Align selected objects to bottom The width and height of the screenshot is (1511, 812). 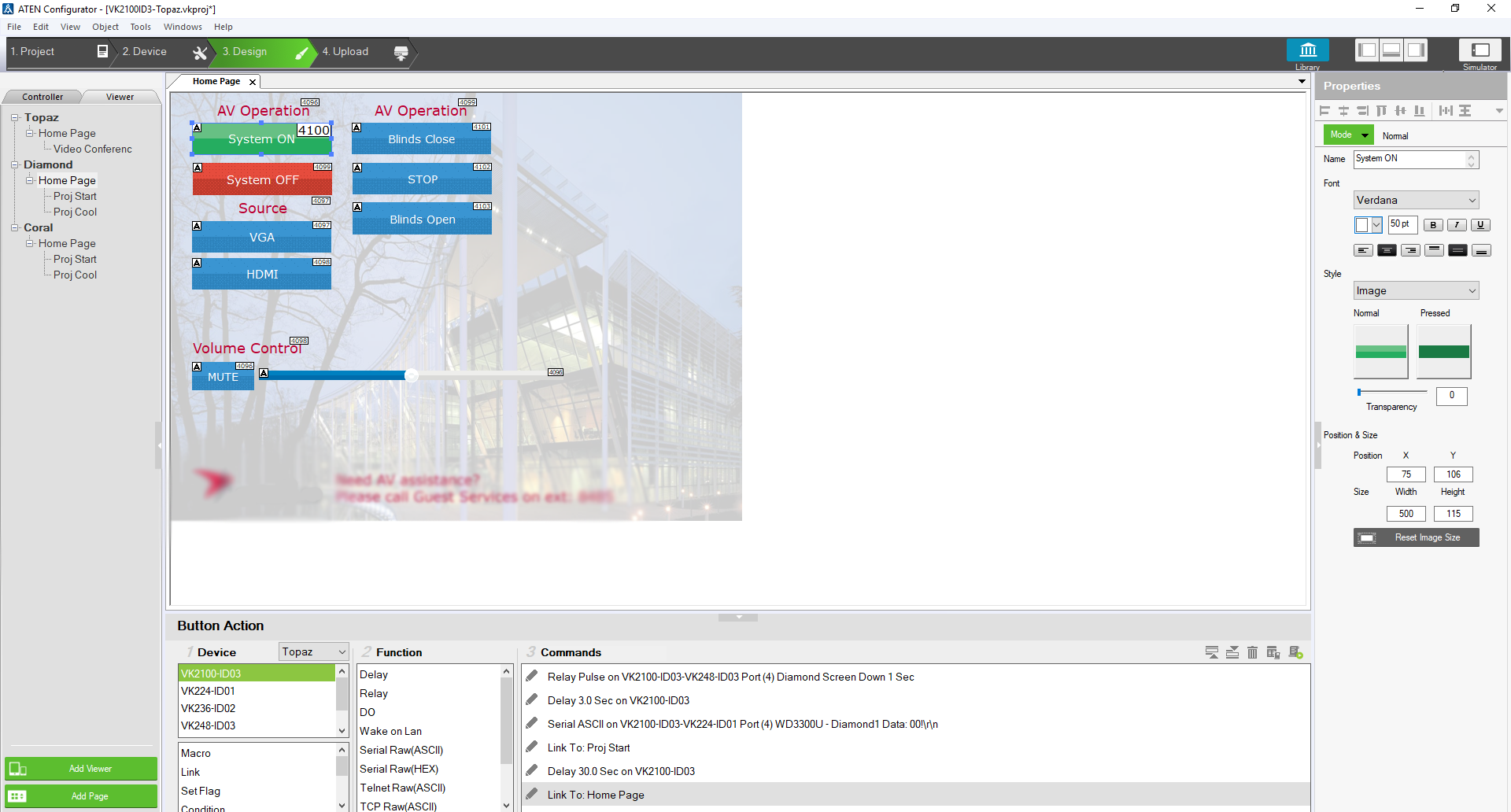click(1419, 111)
